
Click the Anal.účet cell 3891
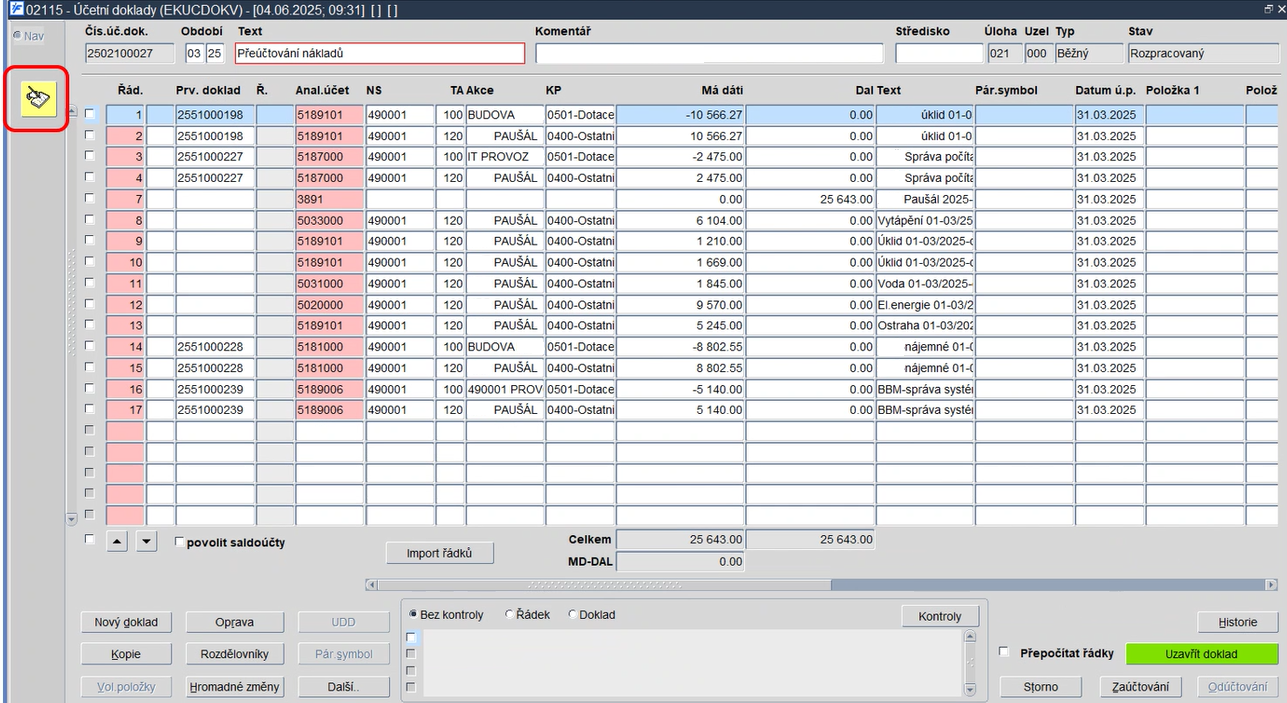tap(329, 199)
